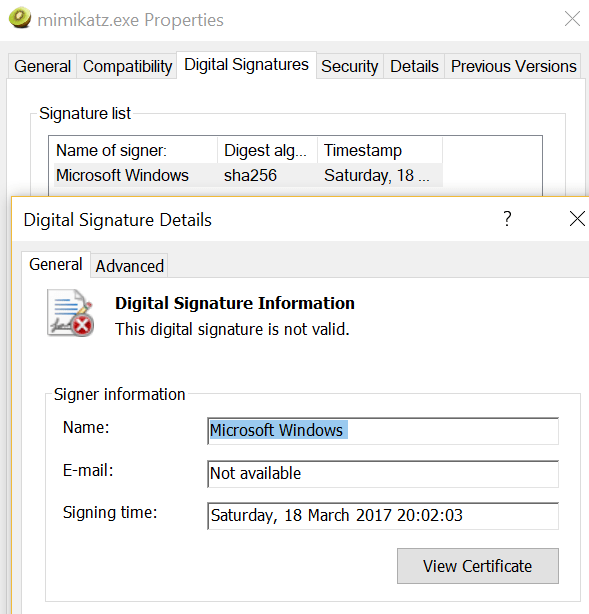Select the Digital Signatures tab
Viewport: 589px width, 614px height.
pyautogui.click(x=246, y=65)
